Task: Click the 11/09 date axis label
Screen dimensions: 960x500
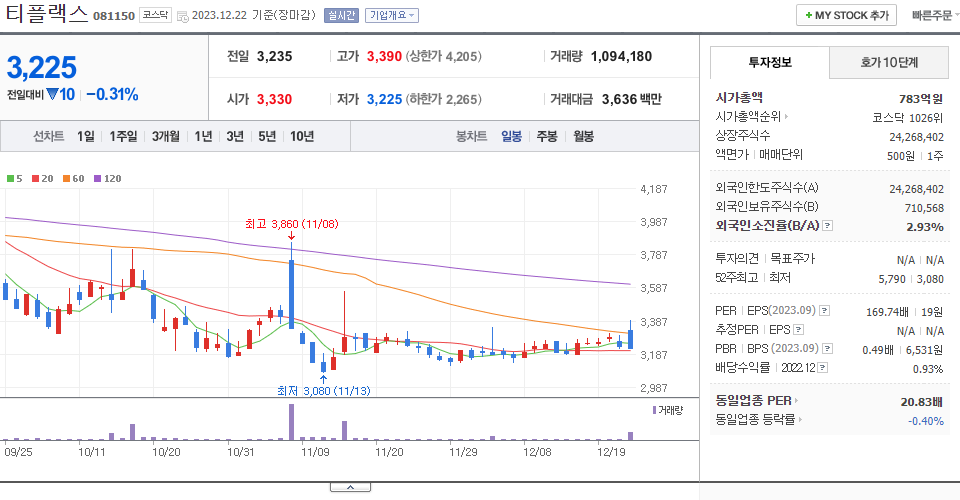Action: click(315, 452)
